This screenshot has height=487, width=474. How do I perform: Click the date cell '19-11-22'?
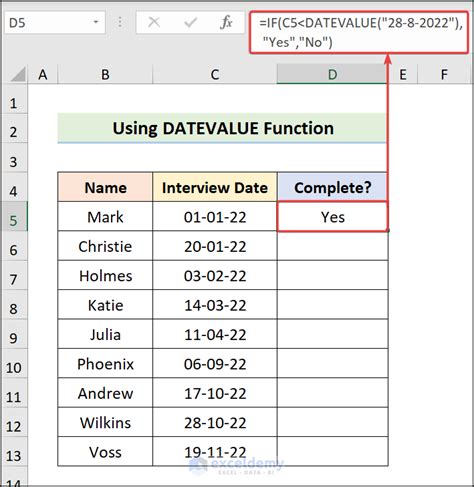click(215, 451)
